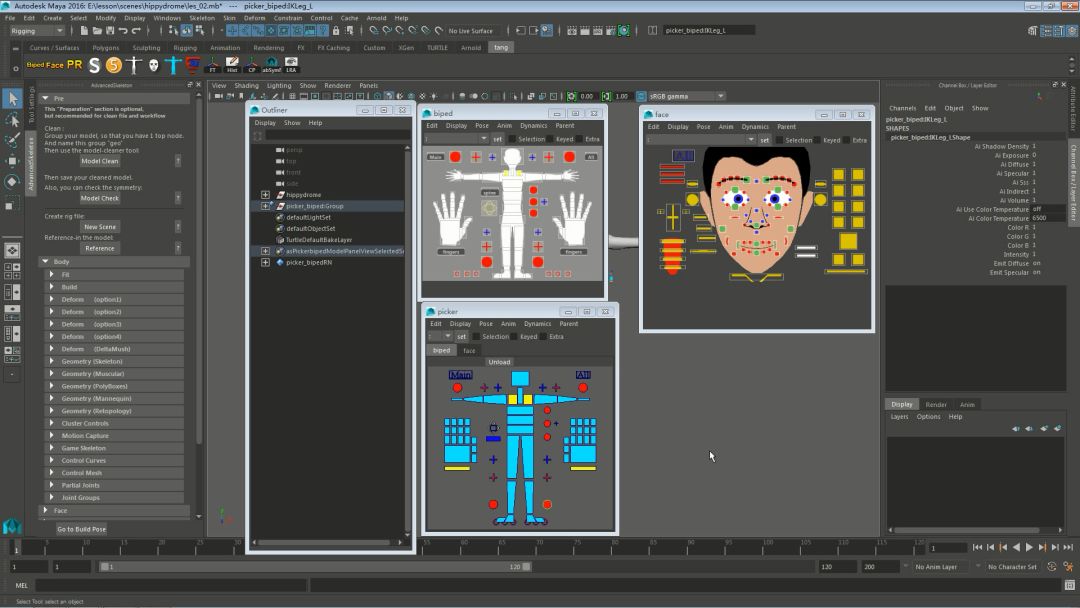Enable the Keyed checkbox in face window
This screenshot has height=608, width=1080.
(x=817, y=140)
